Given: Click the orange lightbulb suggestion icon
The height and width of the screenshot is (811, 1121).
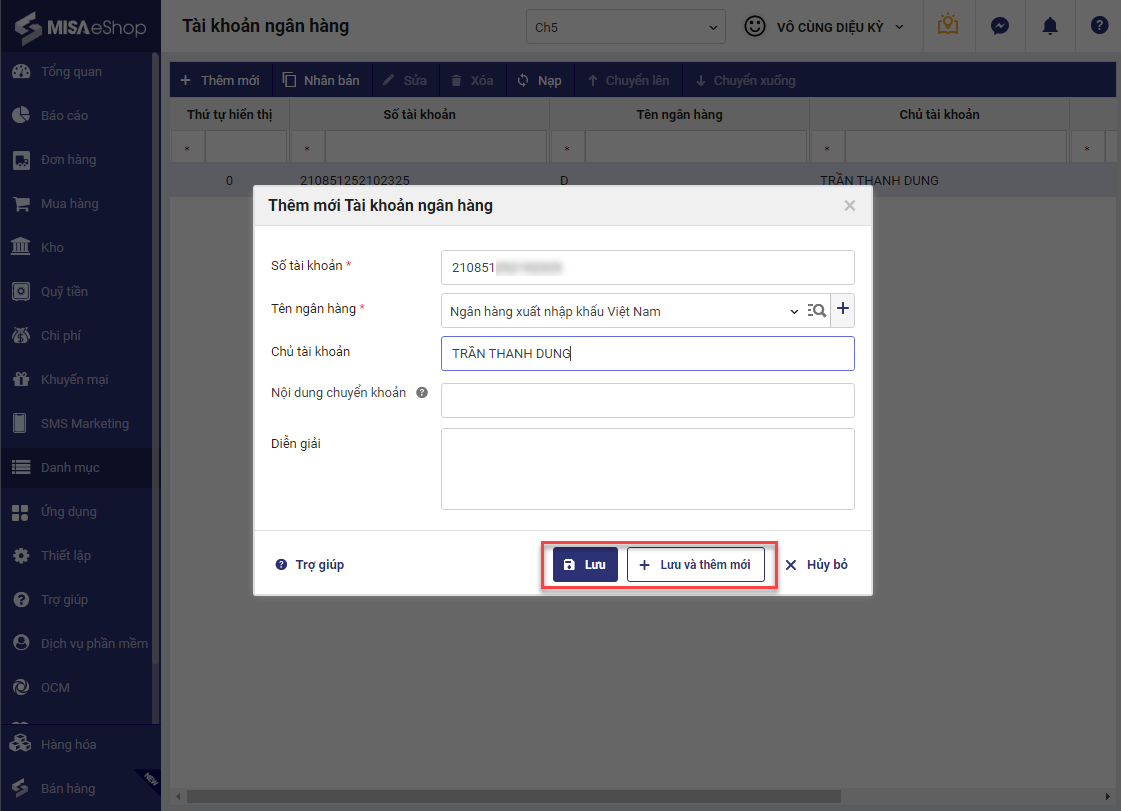Looking at the screenshot, I should tap(948, 25).
